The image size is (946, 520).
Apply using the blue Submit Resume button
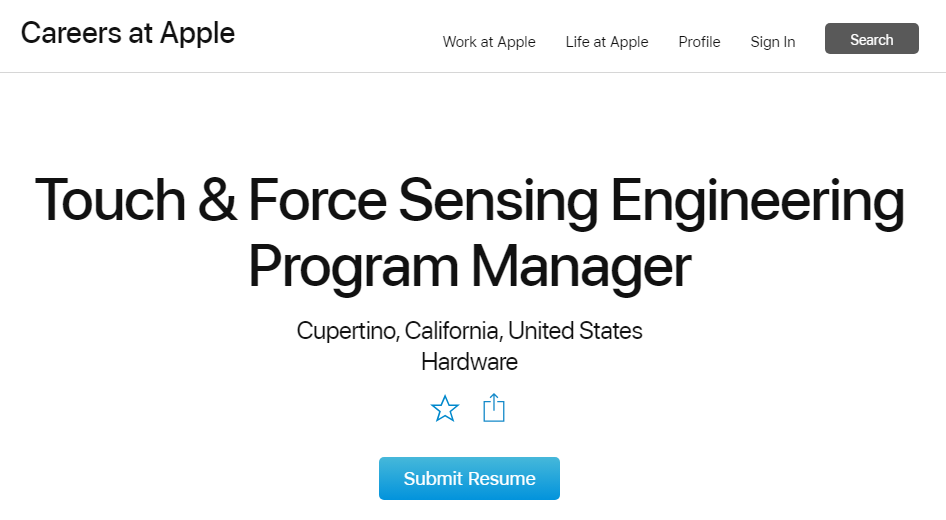tap(469, 479)
